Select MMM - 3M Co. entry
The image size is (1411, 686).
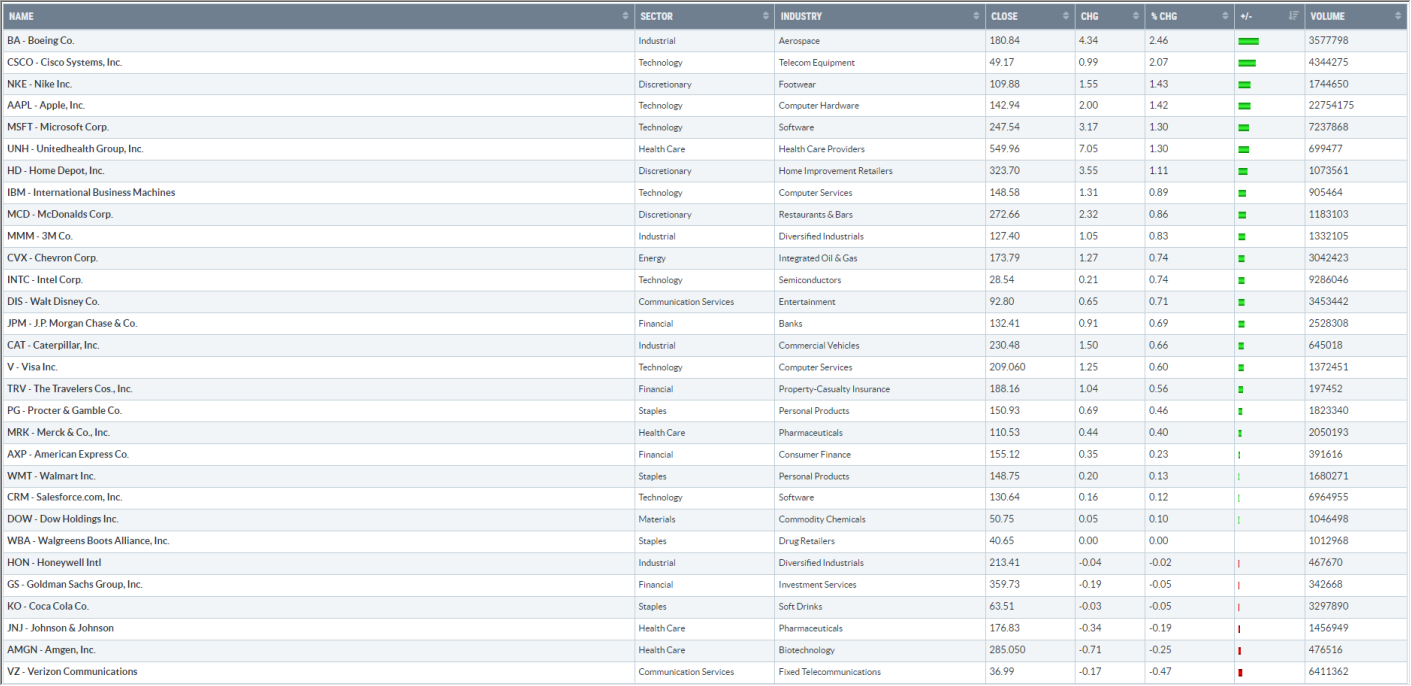[x=40, y=236]
